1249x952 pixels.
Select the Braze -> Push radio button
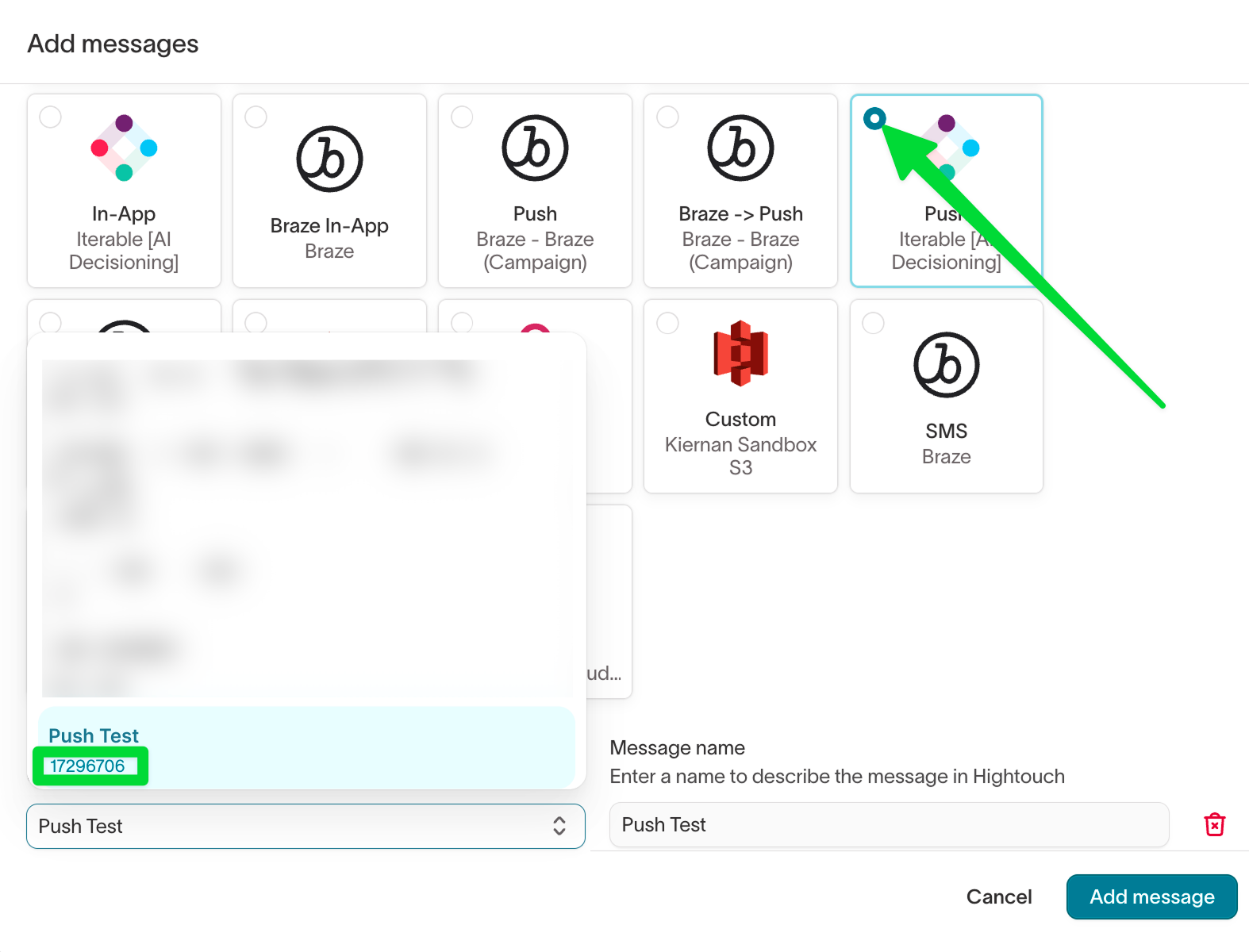click(667, 117)
